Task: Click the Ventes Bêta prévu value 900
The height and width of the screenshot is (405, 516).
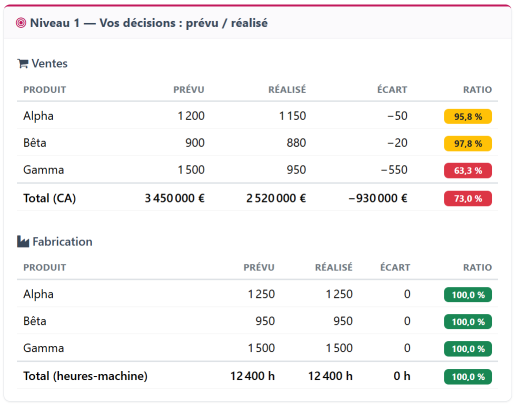Action: click(195, 143)
